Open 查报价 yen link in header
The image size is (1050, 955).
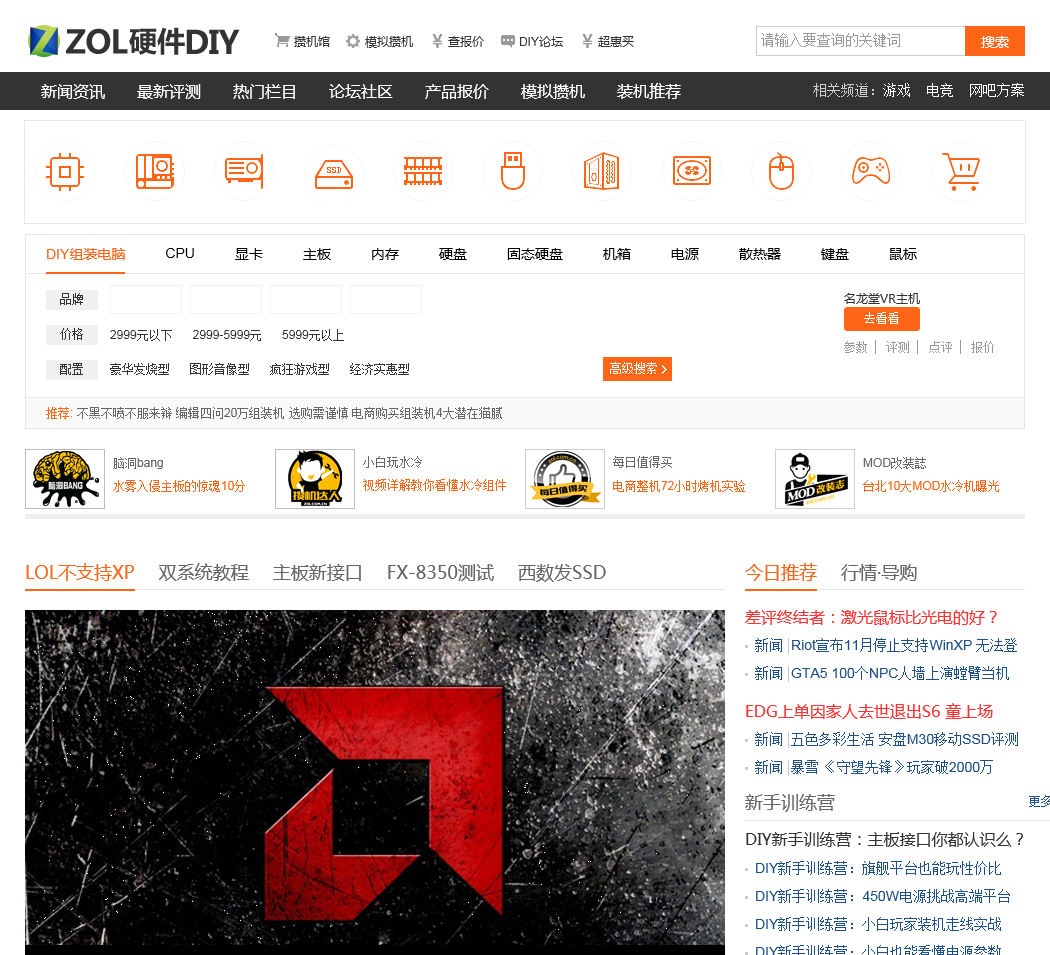tap(457, 42)
